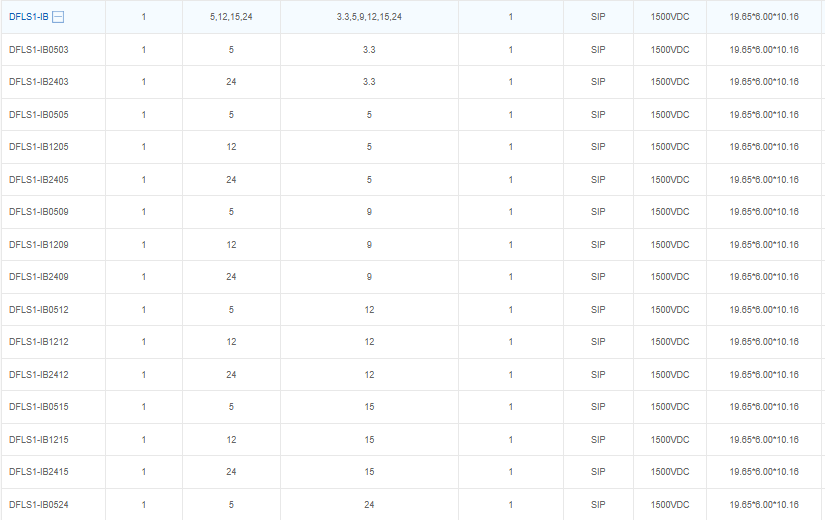Viewport: 825px width, 520px height.
Task: Select part number DFLS1-IB1215
Action: pos(38,439)
